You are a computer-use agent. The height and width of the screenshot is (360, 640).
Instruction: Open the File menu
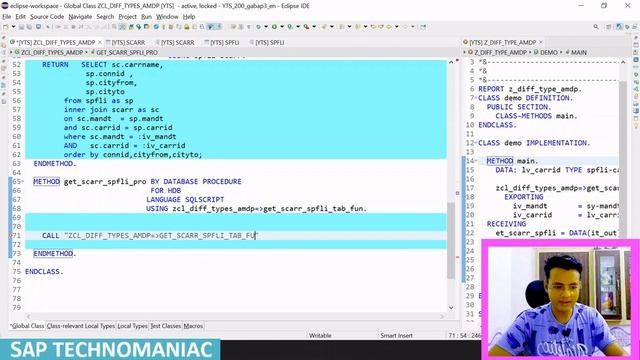coord(7,17)
